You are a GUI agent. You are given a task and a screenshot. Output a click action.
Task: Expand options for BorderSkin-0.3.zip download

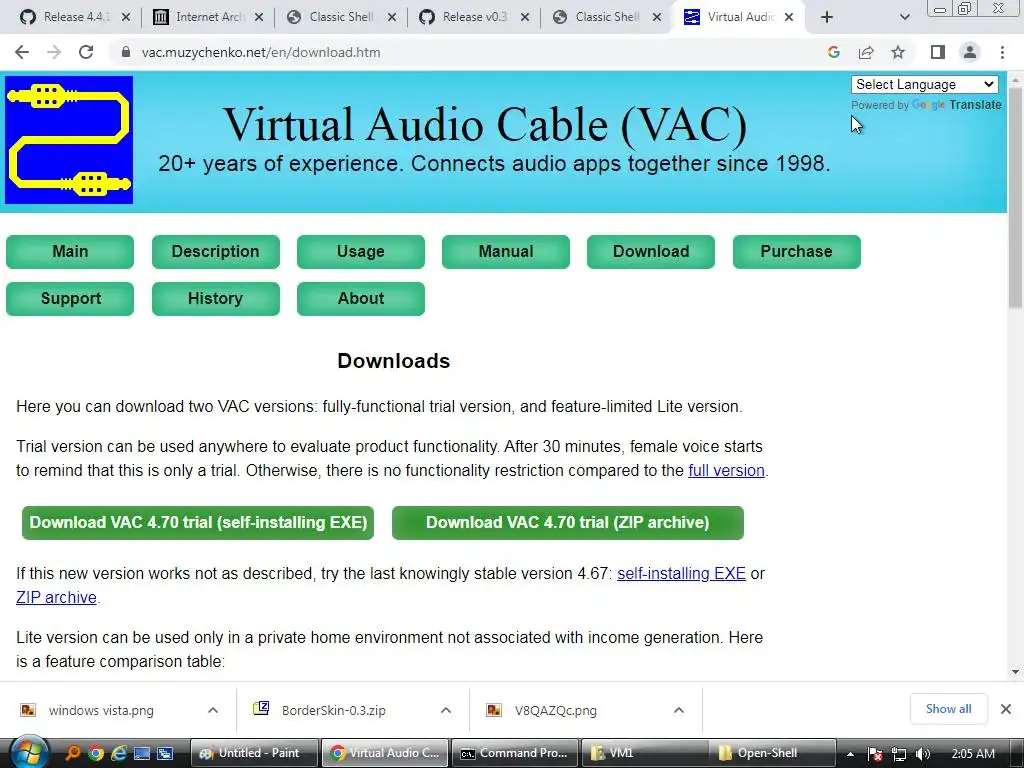click(x=445, y=710)
